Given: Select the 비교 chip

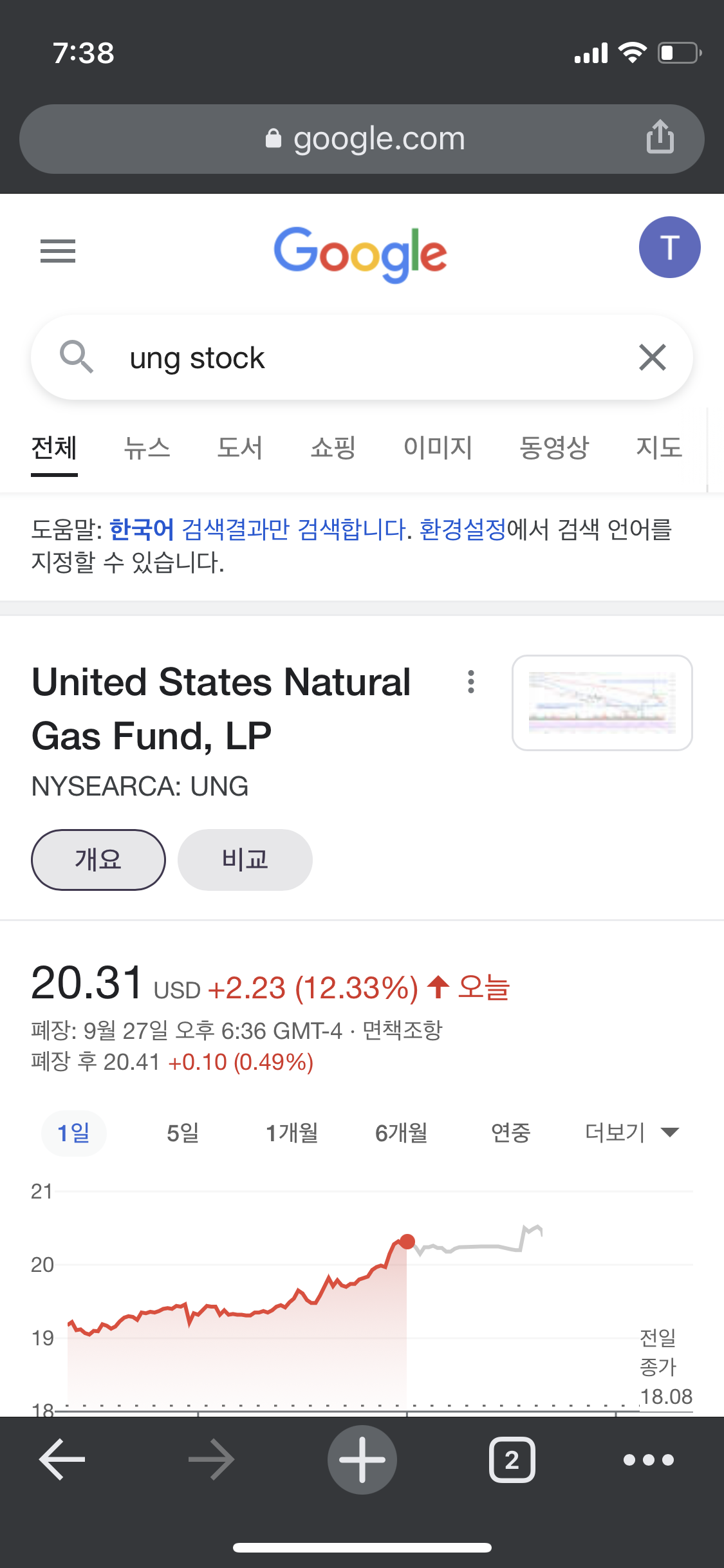Looking at the screenshot, I should pyautogui.click(x=245, y=859).
